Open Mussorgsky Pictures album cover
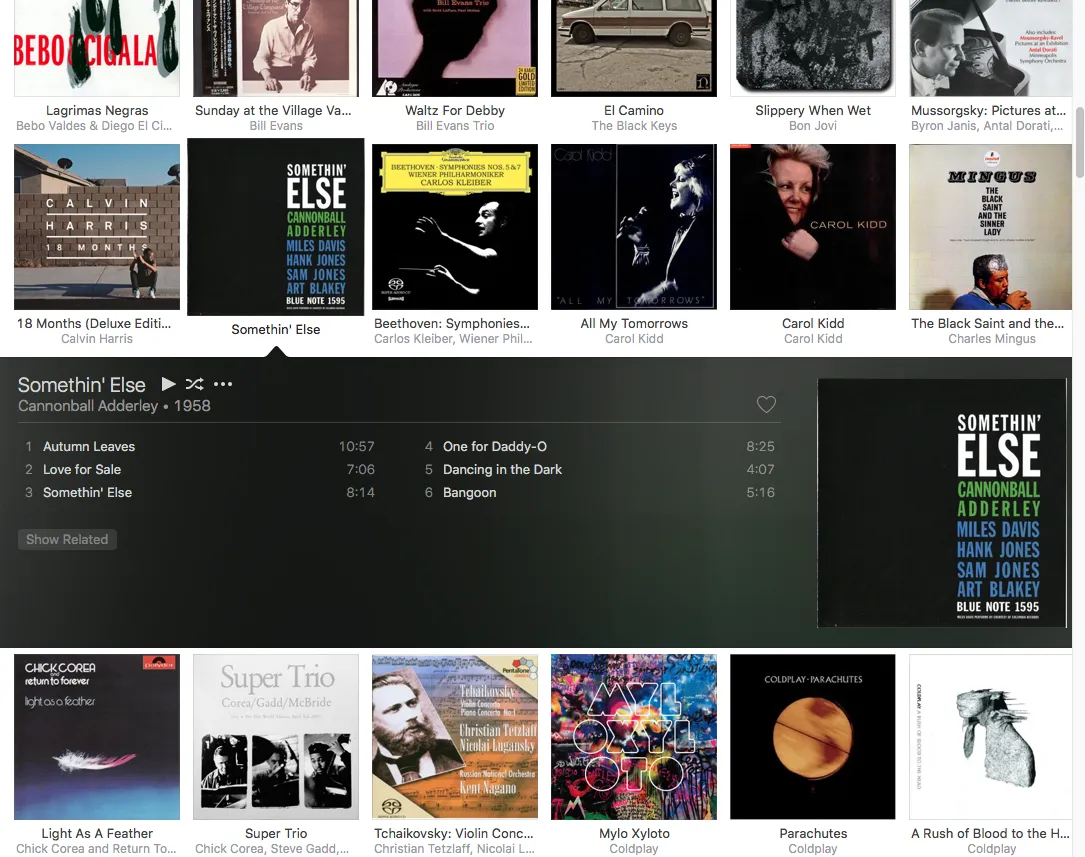This screenshot has width=1085, height=857. point(991,48)
